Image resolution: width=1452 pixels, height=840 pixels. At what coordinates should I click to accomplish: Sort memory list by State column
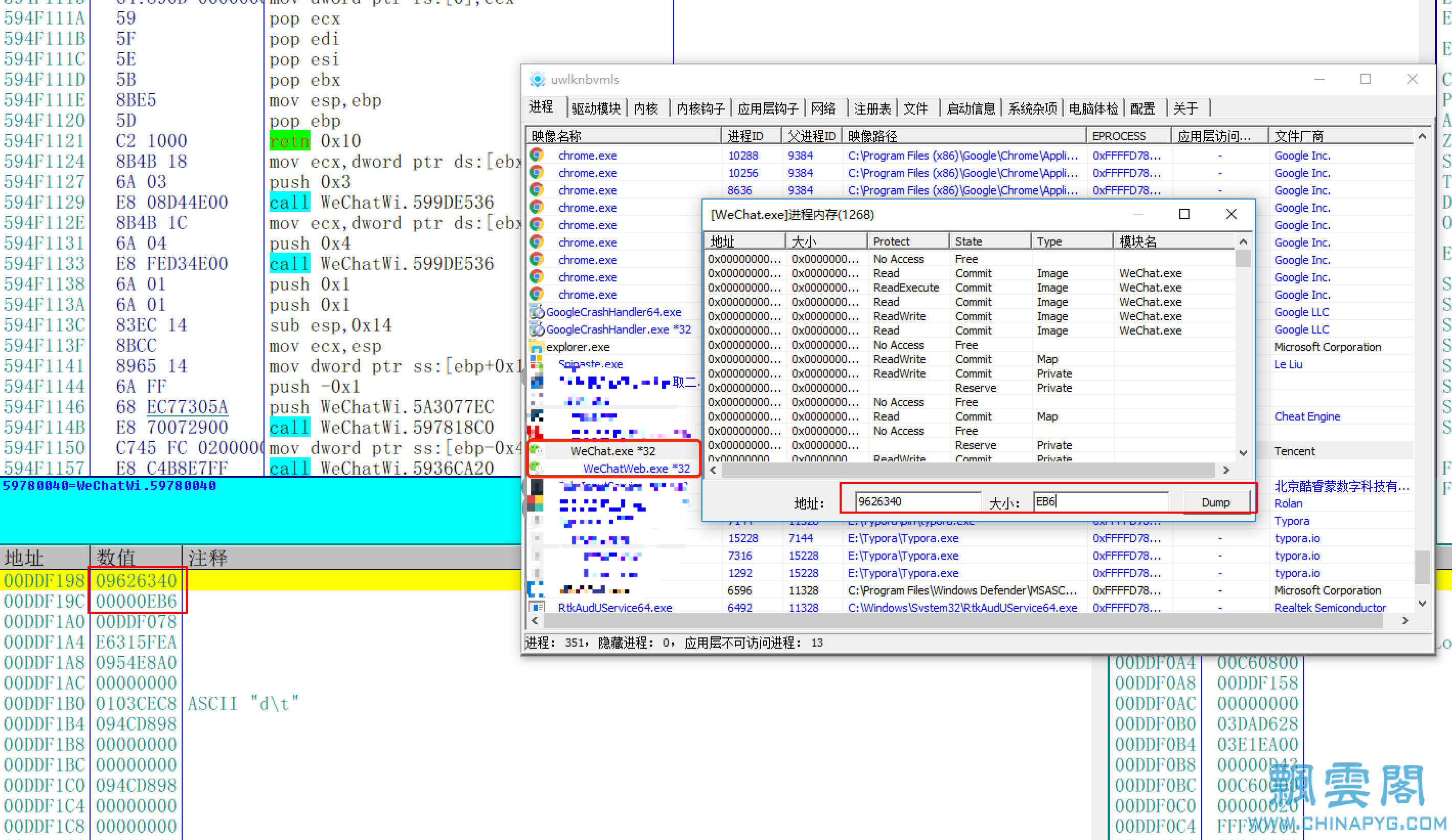click(990, 241)
